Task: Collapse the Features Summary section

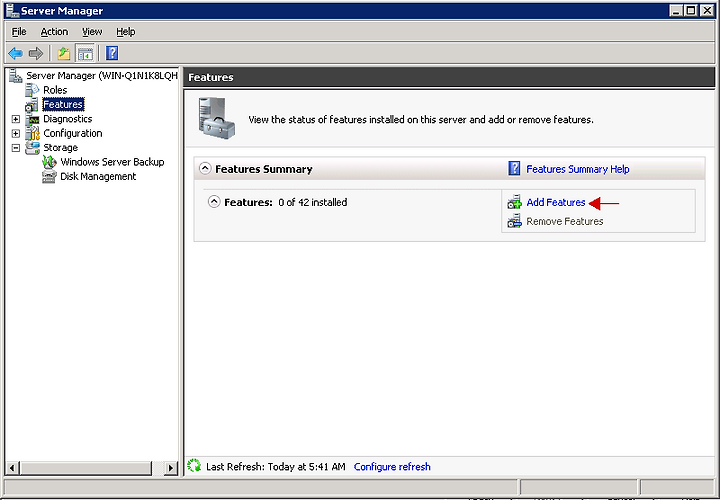Action: point(205,169)
